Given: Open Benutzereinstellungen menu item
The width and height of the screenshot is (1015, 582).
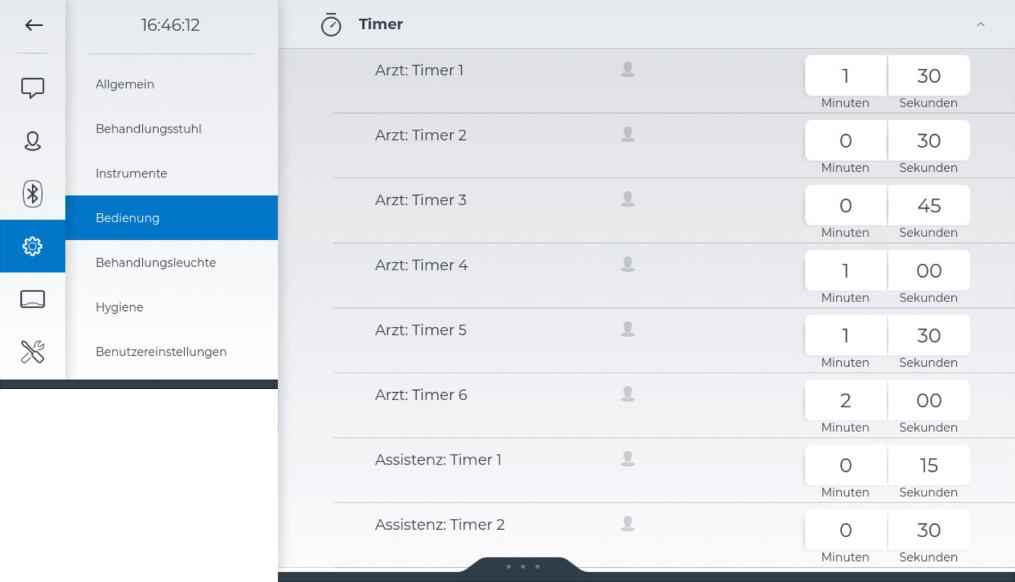Looking at the screenshot, I should click(x=160, y=352).
